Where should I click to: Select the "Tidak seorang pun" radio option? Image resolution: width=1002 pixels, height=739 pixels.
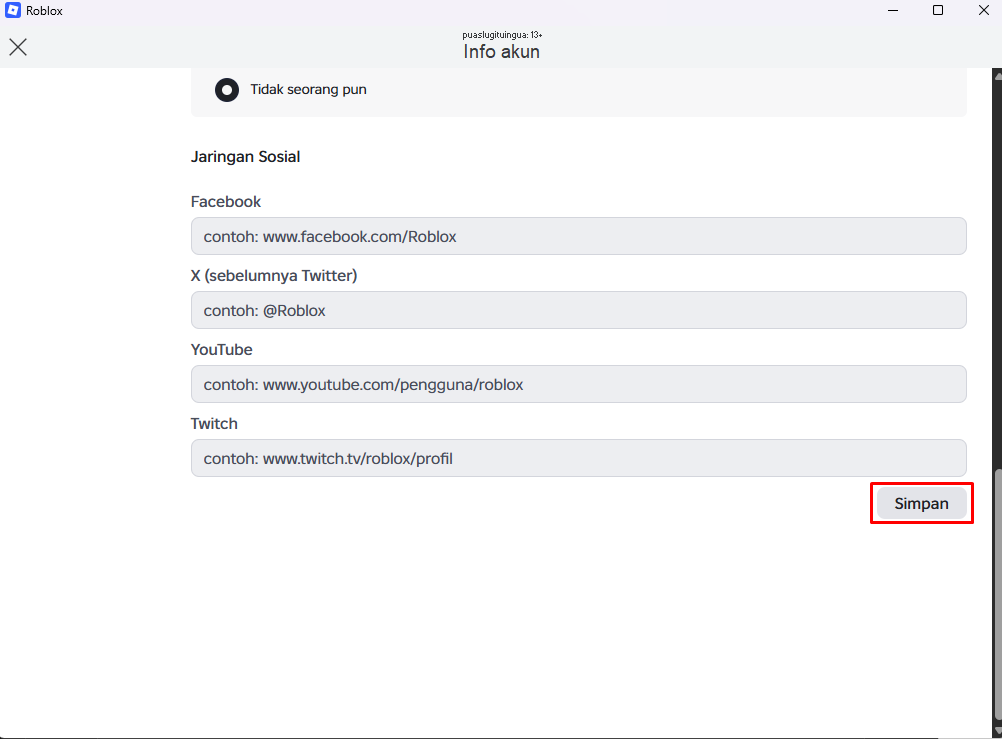click(x=227, y=89)
